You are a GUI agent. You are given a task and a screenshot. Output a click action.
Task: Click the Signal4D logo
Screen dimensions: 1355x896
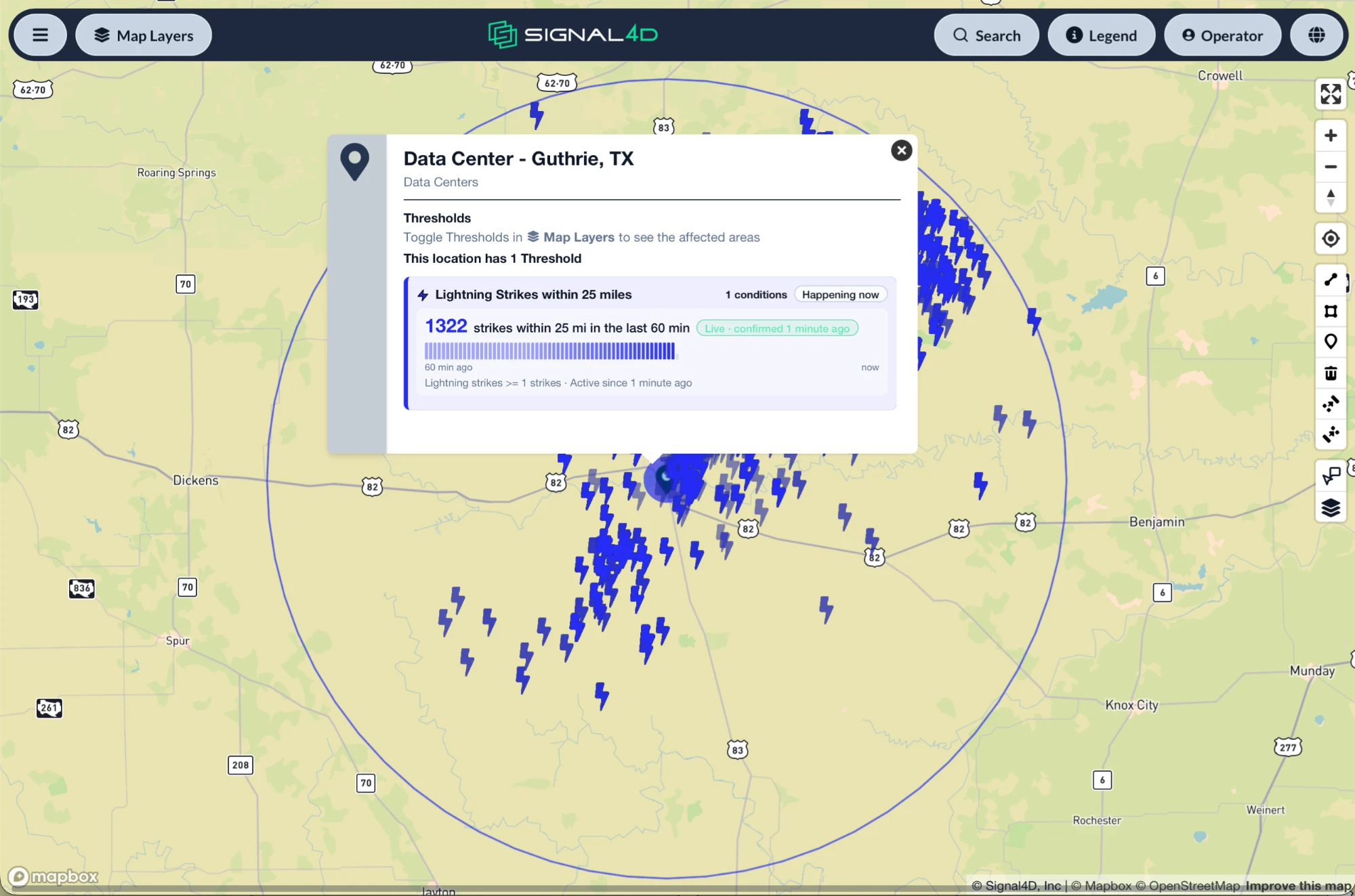coord(573,35)
